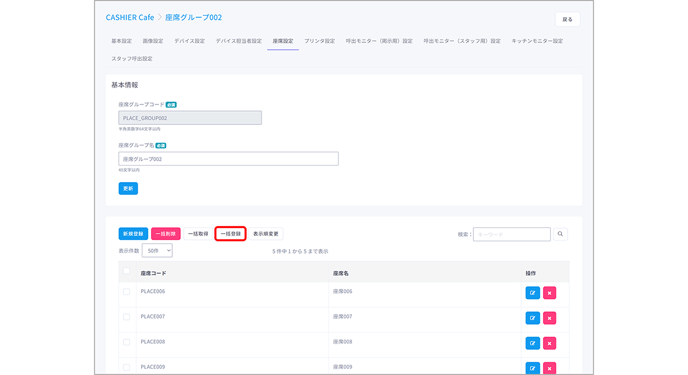Screen dimensions: 688x375
Task: Click the edit icon for PLACE007
Action: [532, 318]
